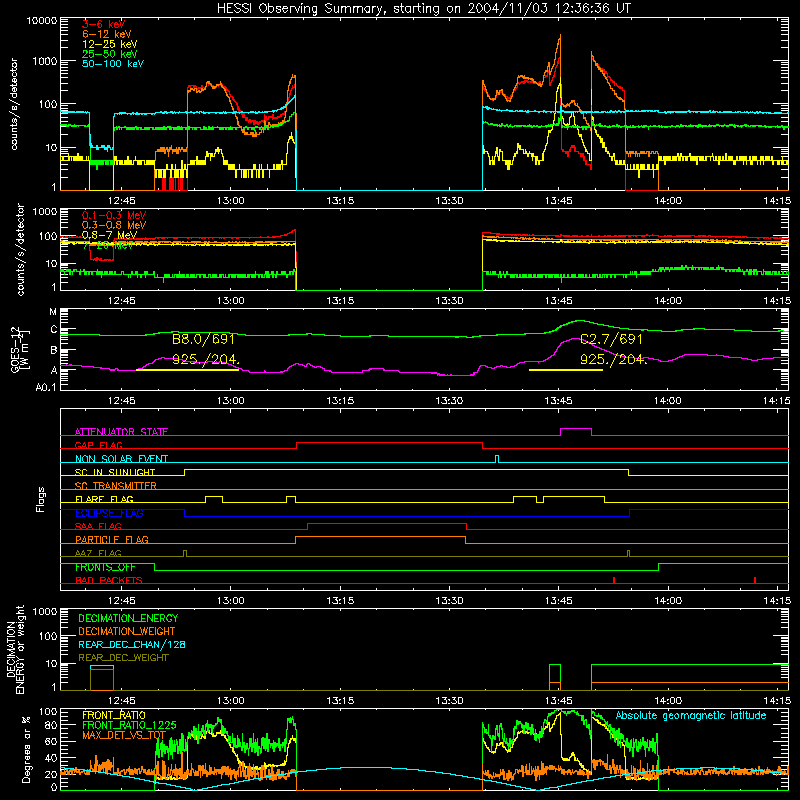This screenshot has height=800, width=800.
Task: Click the REAR_DEC_WEIGHT legend label
Action: [123, 658]
